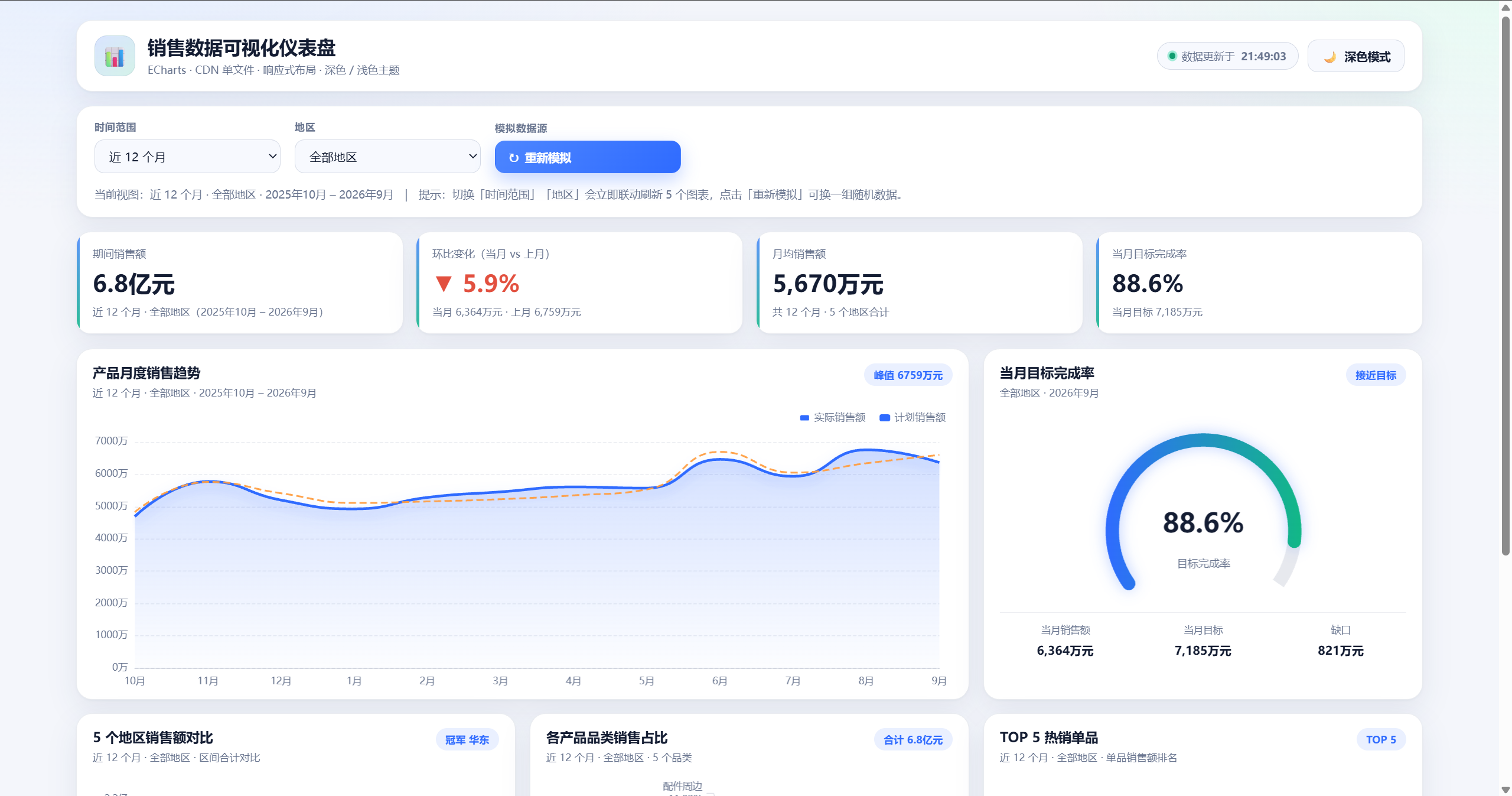Click the red down-triangle next to 5.9%

point(444,284)
